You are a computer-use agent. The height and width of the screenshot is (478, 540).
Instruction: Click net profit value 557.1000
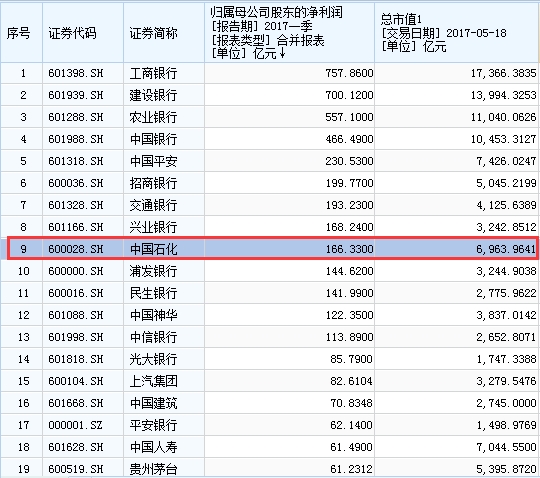pos(349,117)
